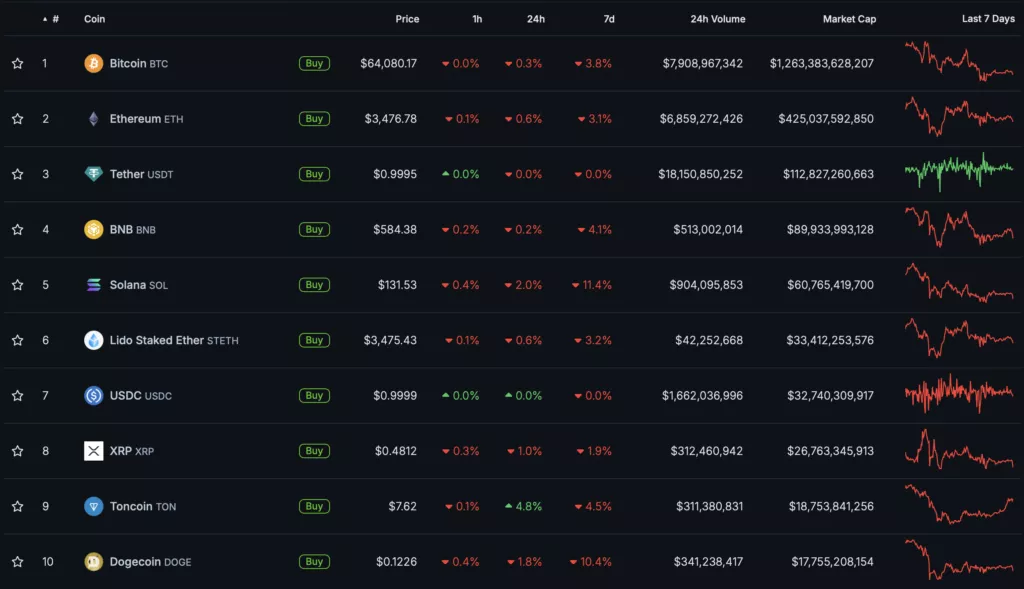Open the Solana SOL coin page

click(138, 285)
